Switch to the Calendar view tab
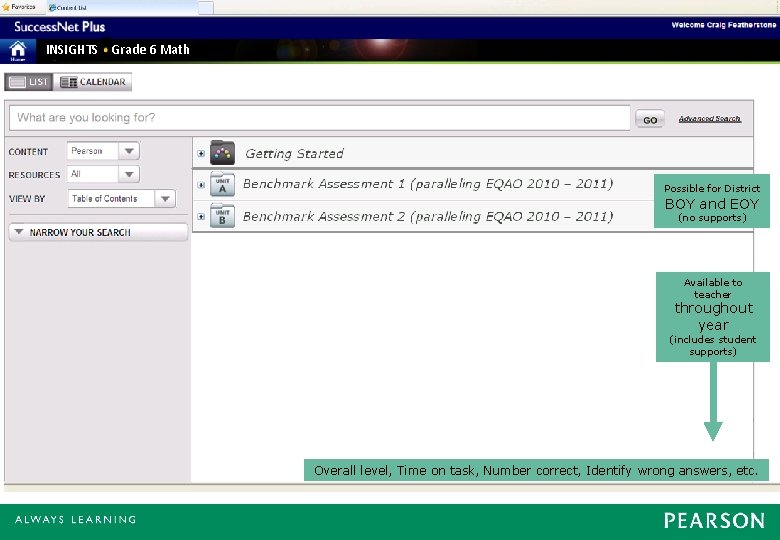This screenshot has height=540, width=780. point(93,82)
